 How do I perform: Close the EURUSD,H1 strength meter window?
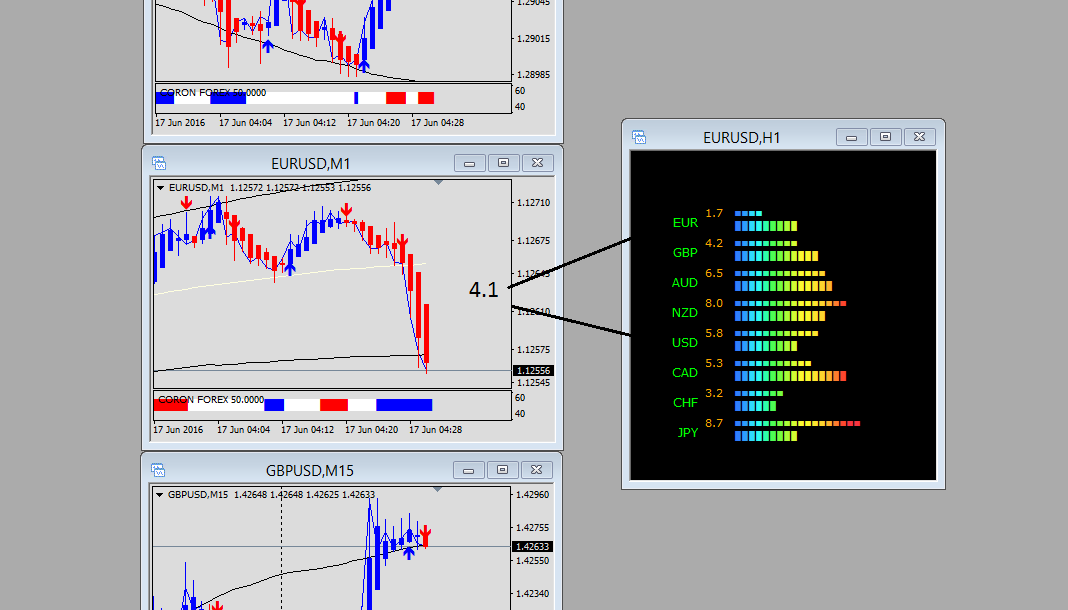920,138
